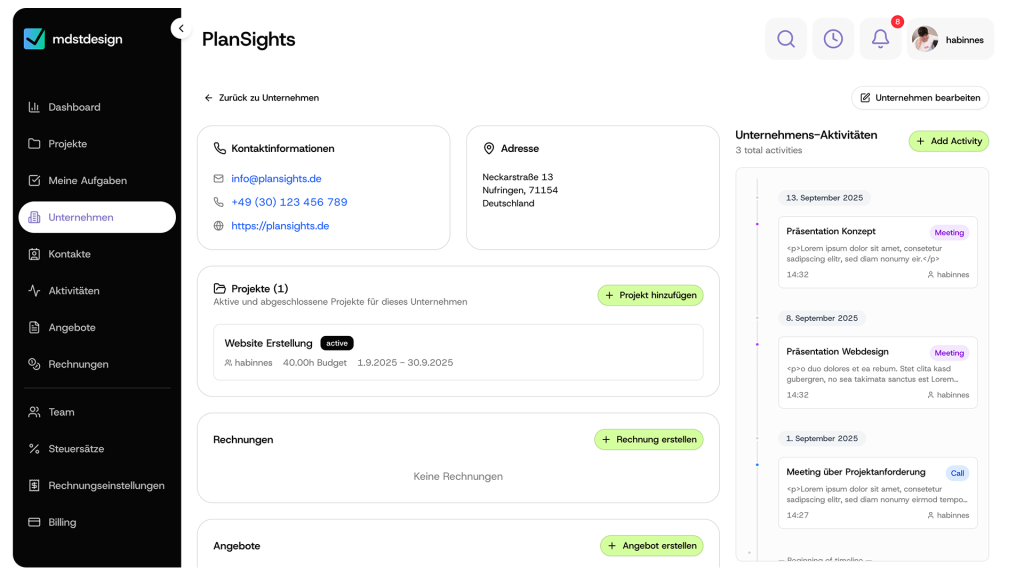Open the https://plansights.de website link
Image resolution: width=1024 pixels, height=576 pixels.
pyautogui.click(x=280, y=226)
